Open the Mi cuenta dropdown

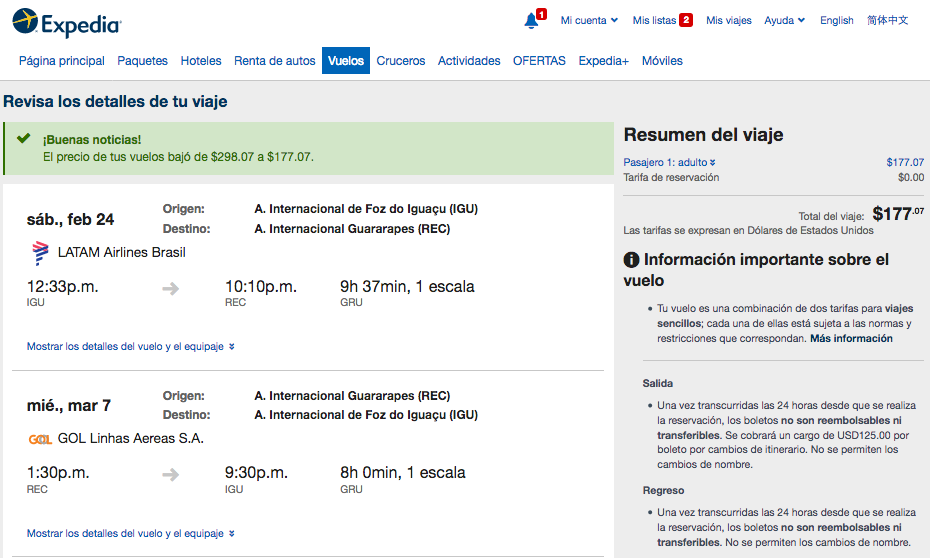tap(590, 20)
